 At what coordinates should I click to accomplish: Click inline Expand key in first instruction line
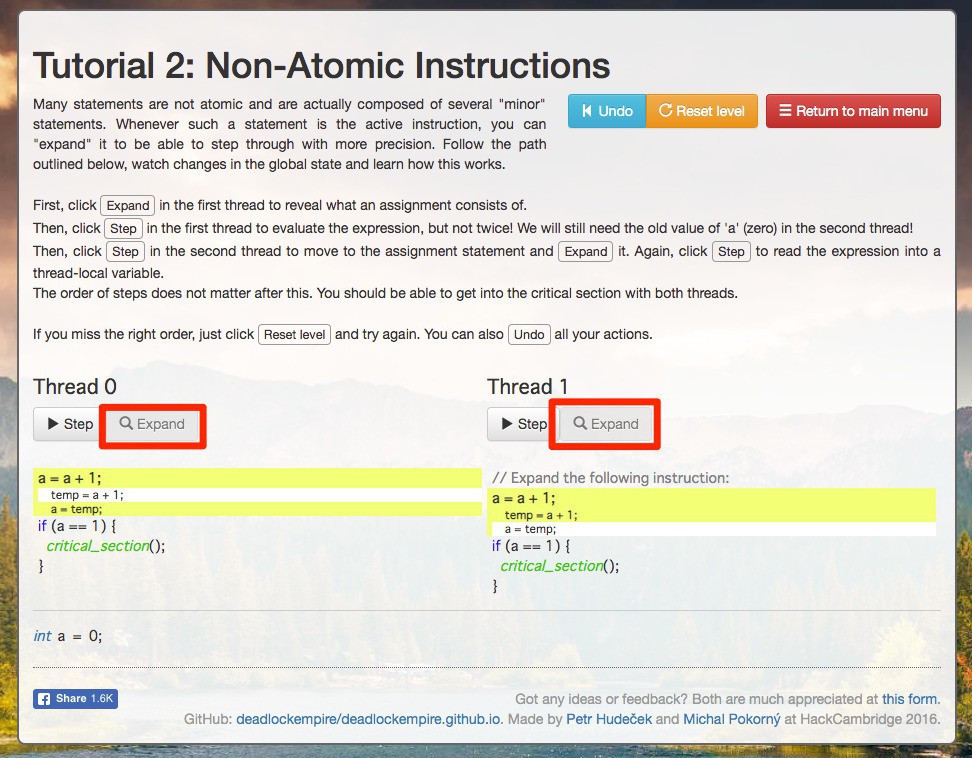point(128,205)
